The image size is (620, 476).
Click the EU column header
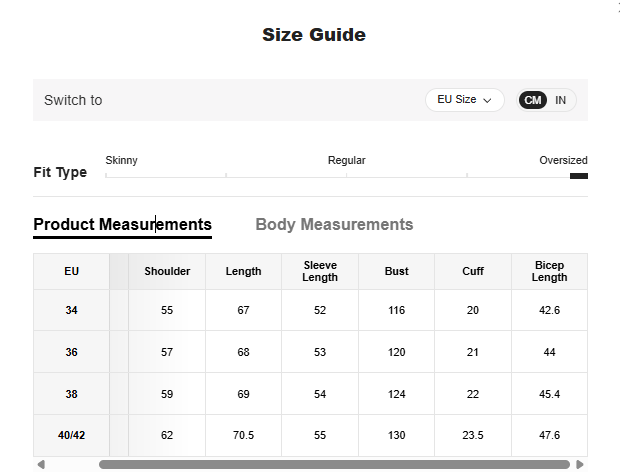(x=71, y=271)
